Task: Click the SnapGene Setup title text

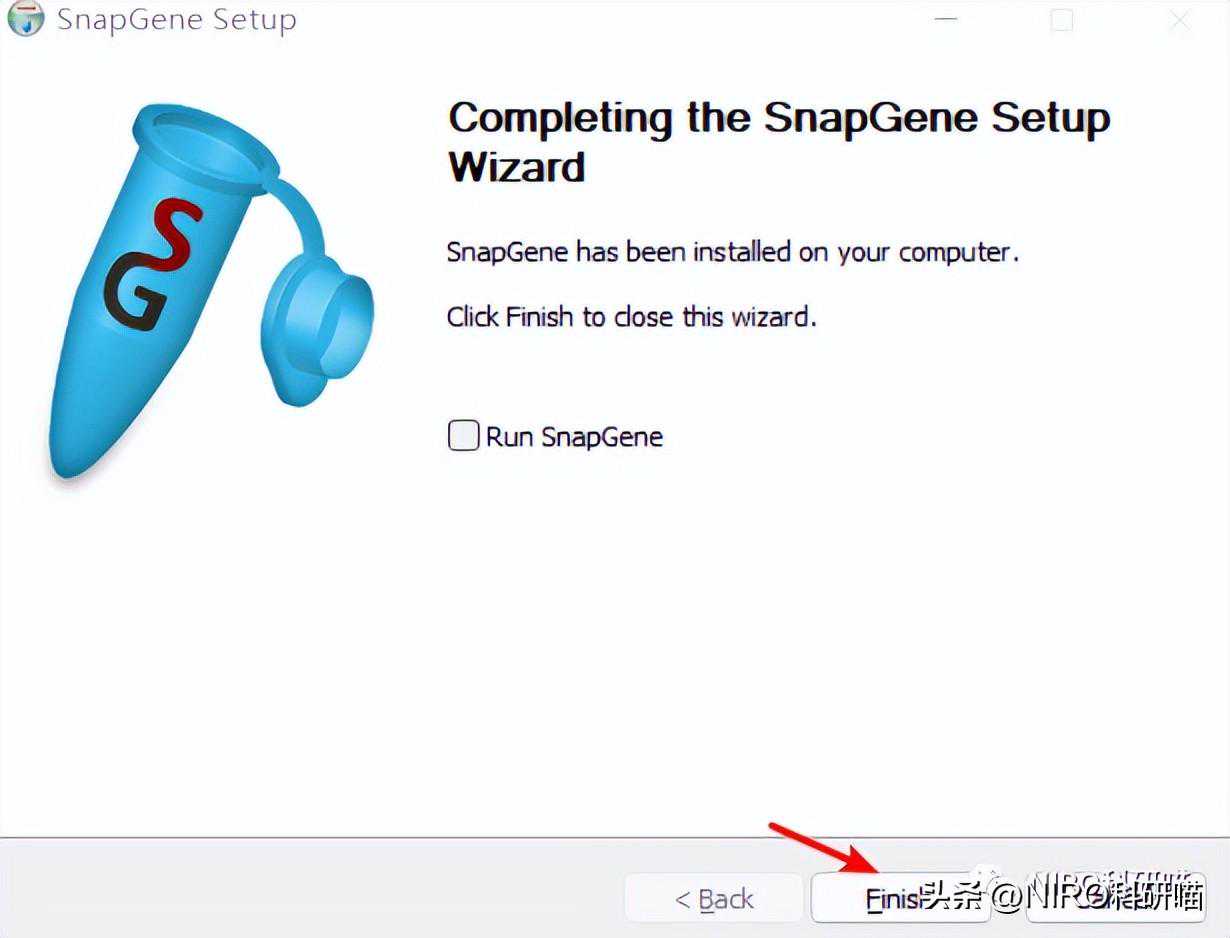Action: 176,19
